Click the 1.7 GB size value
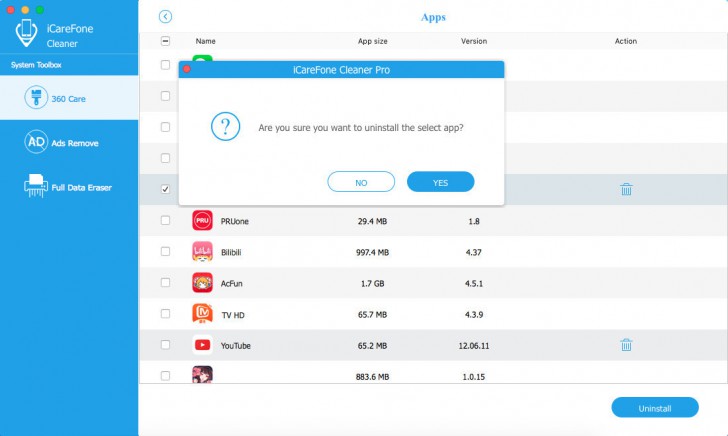 pyautogui.click(x=372, y=284)
